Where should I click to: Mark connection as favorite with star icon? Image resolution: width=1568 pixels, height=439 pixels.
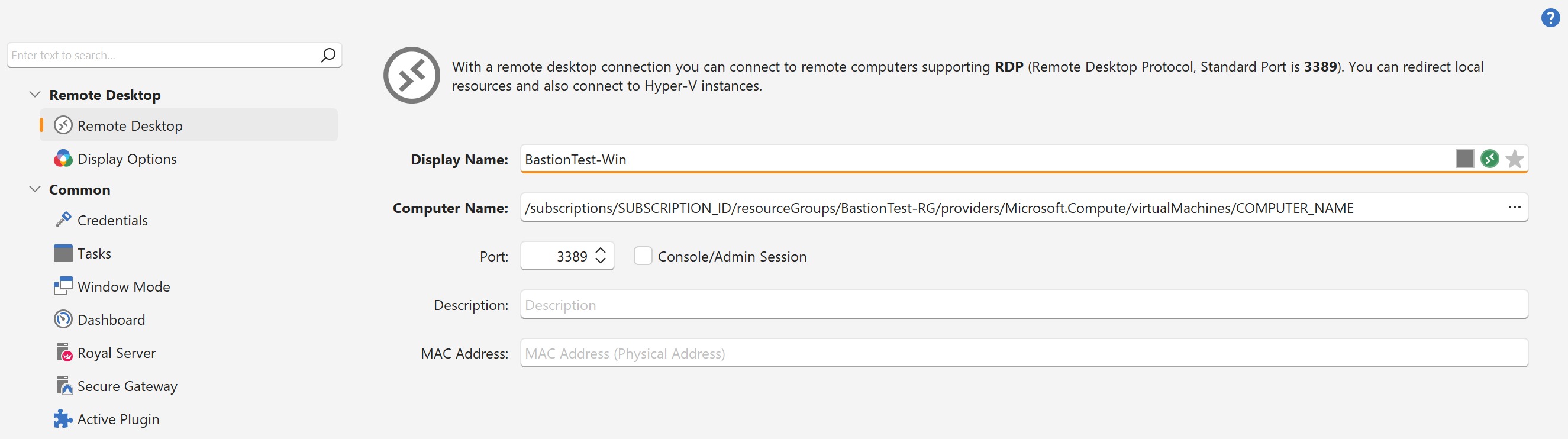(1514, 159)
